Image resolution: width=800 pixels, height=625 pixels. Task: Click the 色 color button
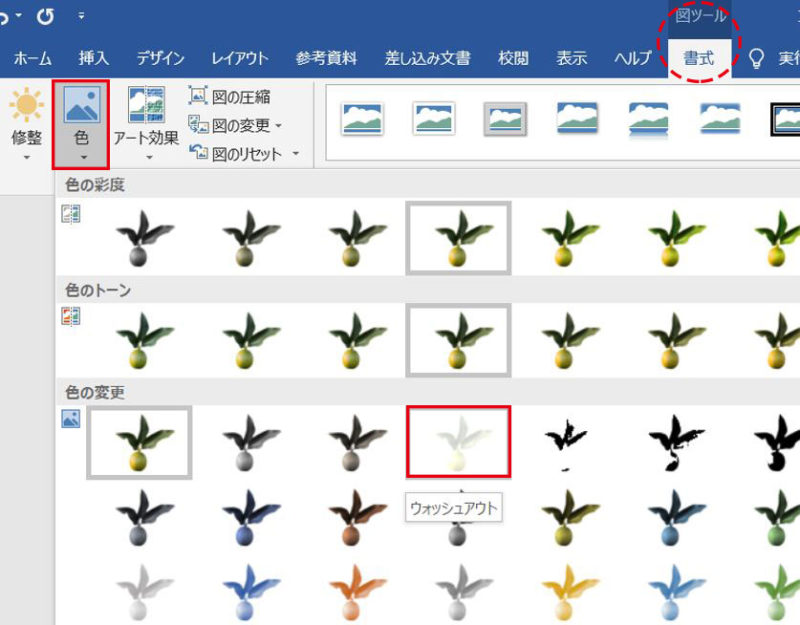click(x=81, y=124)
